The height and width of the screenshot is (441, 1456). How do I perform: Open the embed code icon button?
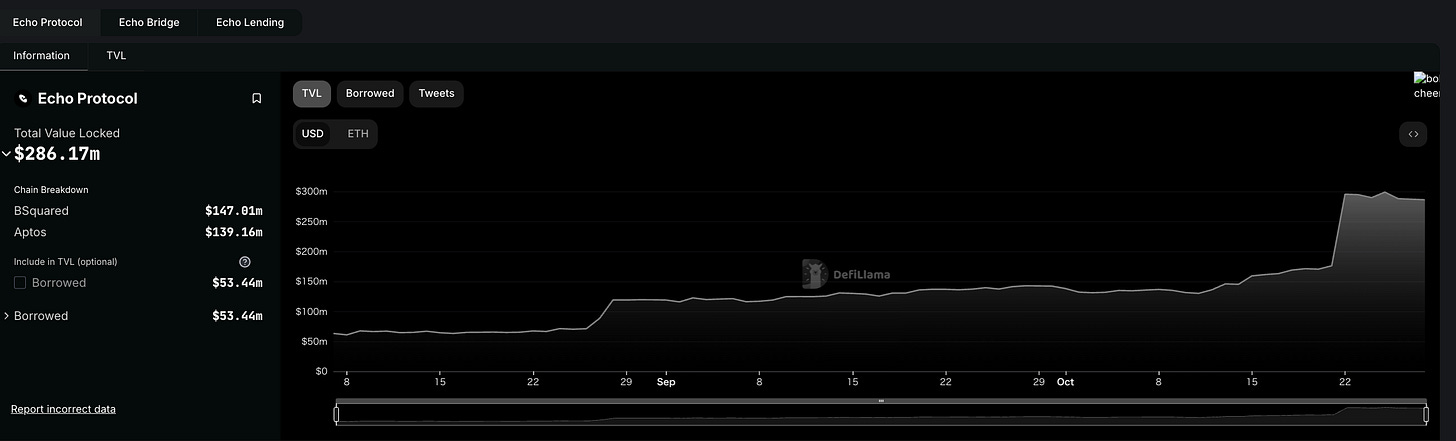coord(1413,134)
